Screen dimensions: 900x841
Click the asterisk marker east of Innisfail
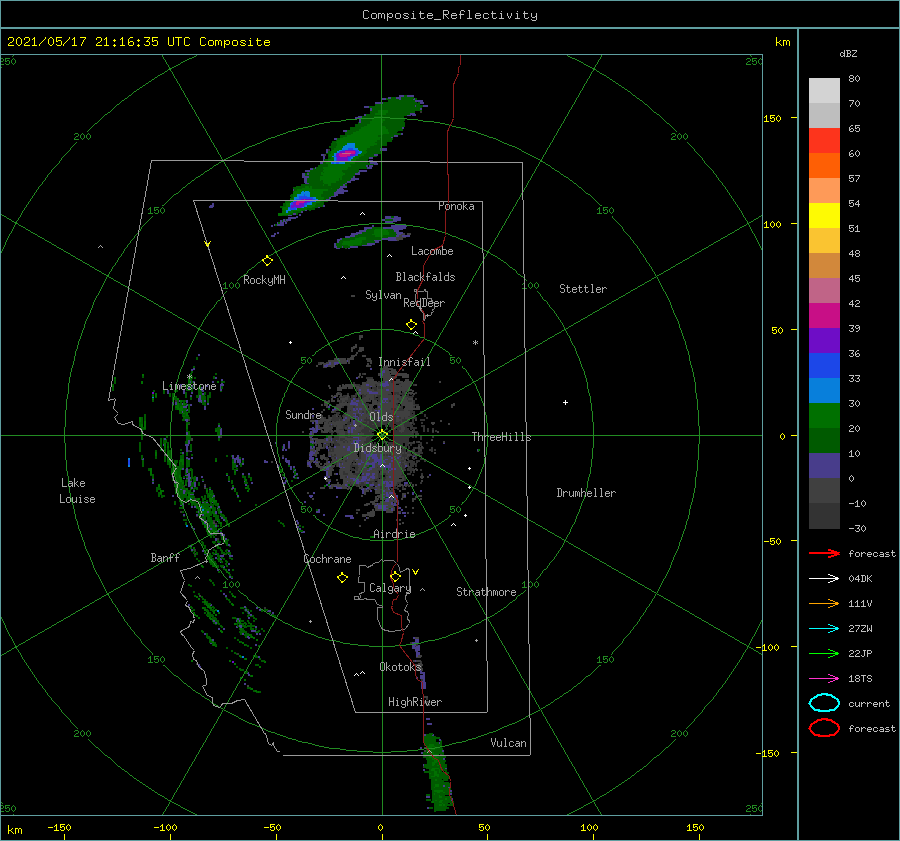tap(475, 343)
